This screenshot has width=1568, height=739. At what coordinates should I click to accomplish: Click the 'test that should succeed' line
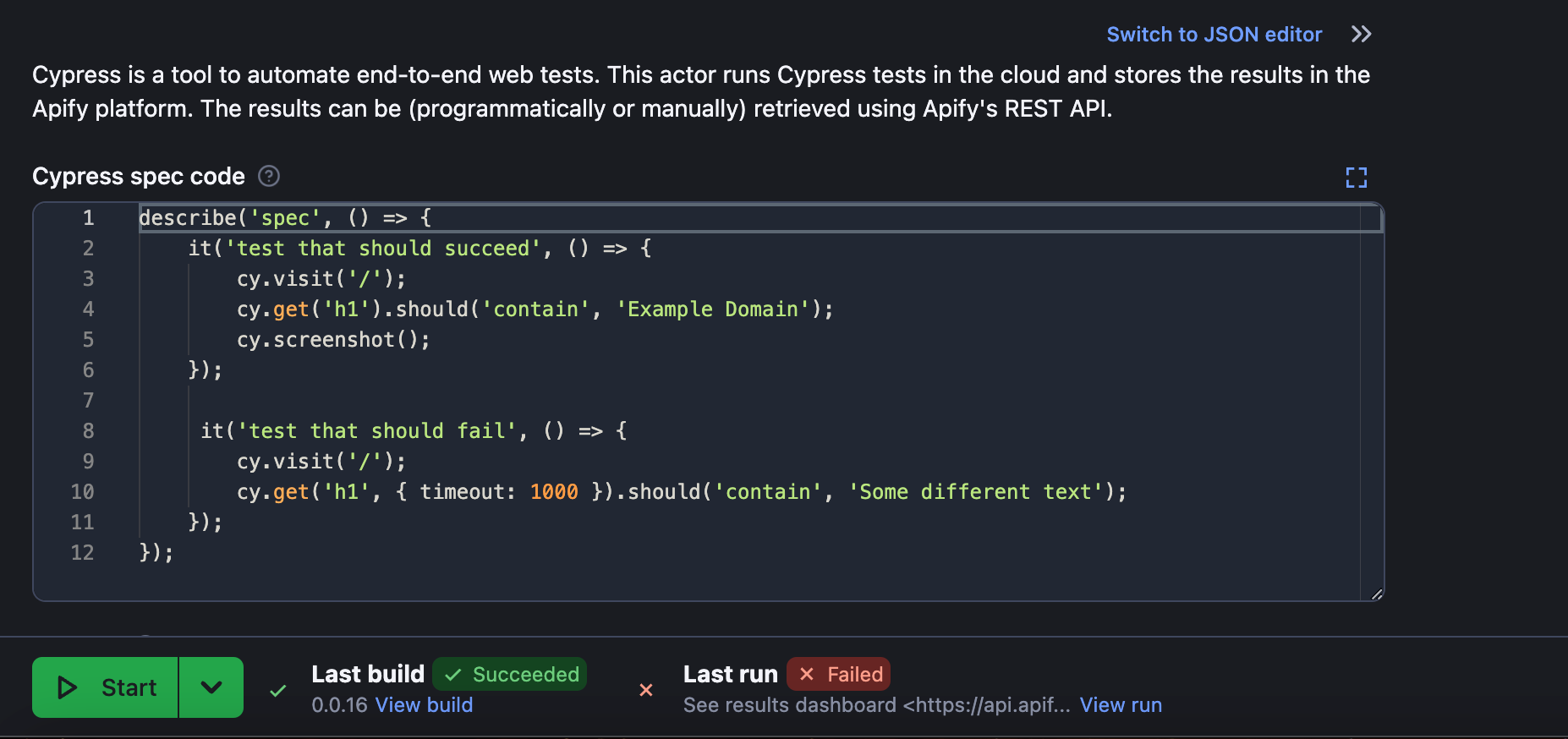[419, 249]
